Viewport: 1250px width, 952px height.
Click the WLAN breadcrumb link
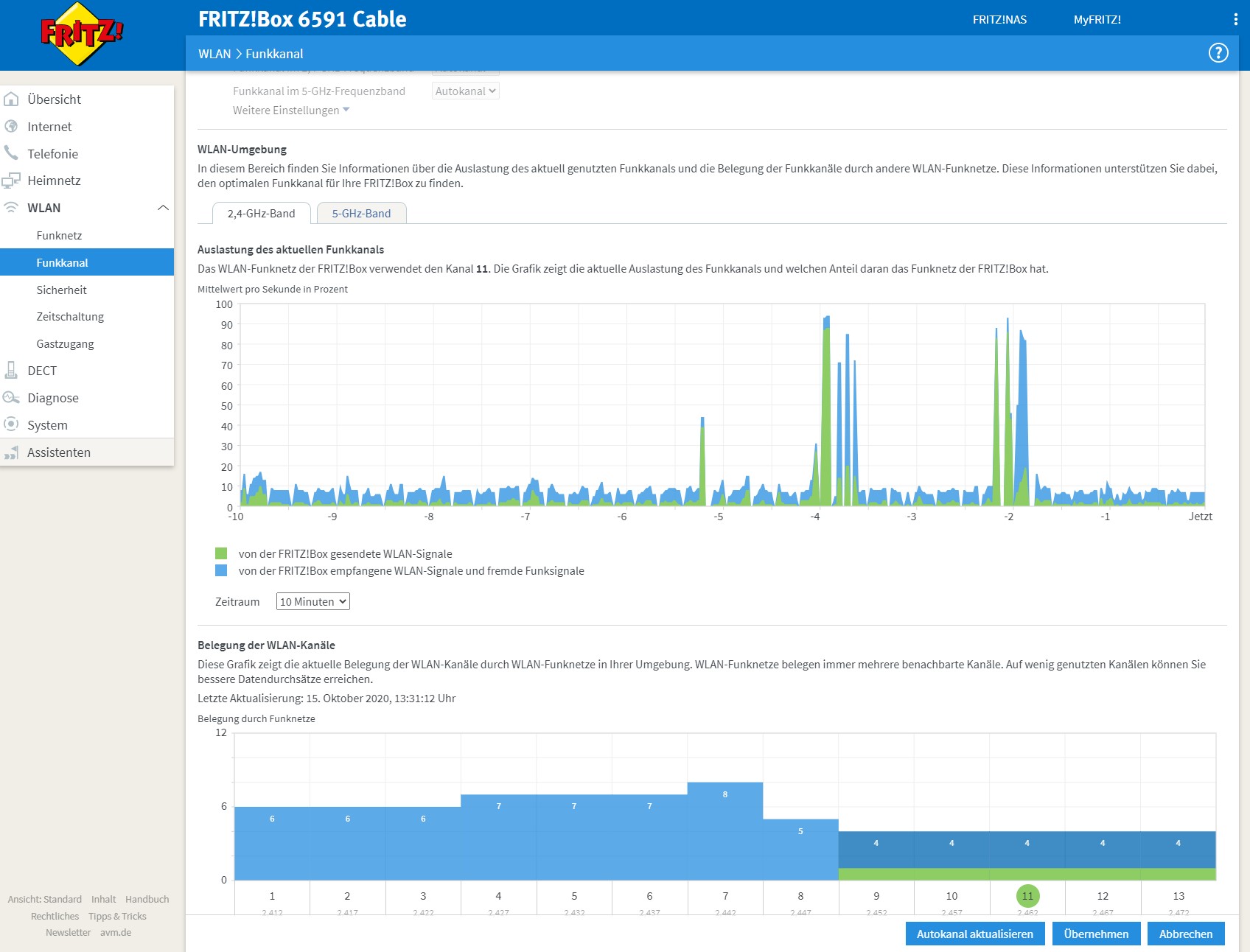[x=214, y=54]
